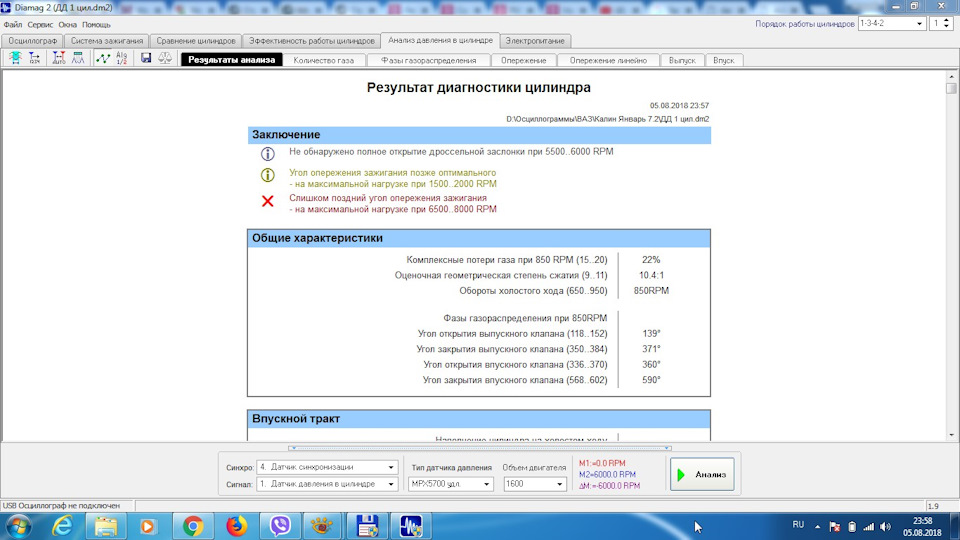
Task: Click the 850RPM idle speed value
Action: click(651, 291)
